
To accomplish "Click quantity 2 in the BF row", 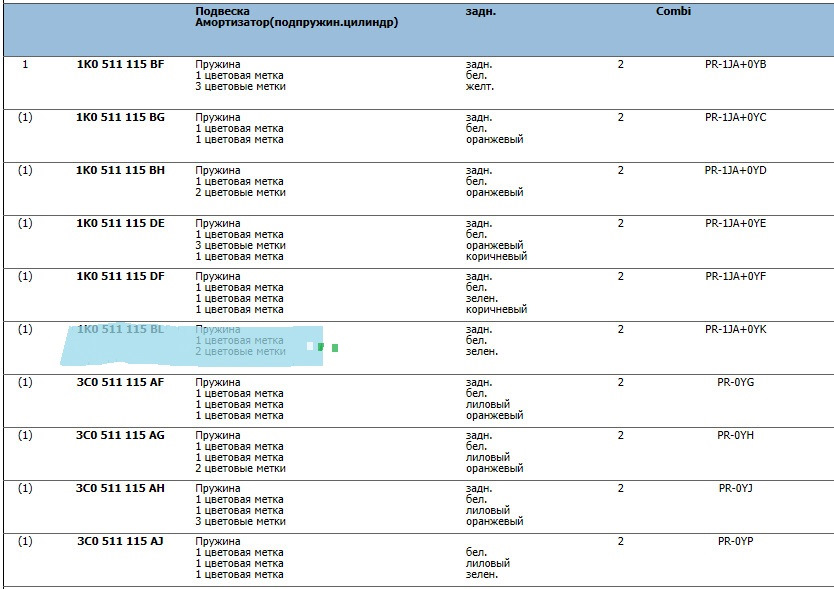I will 620,64.
